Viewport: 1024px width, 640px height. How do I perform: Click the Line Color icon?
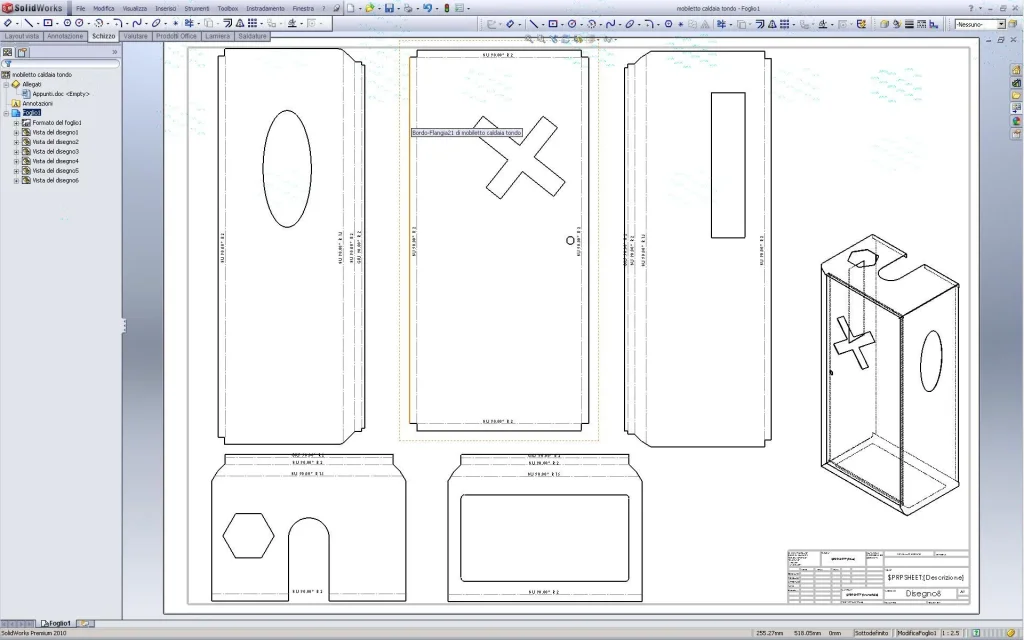[x=897, y=24]
